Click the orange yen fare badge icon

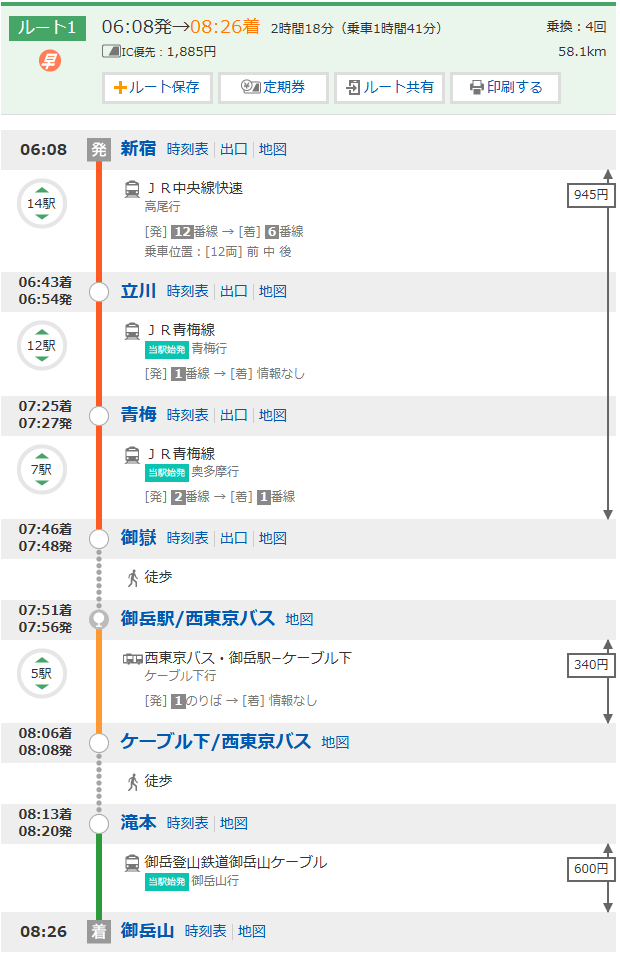pyautogui.click(x=49, y=61)
